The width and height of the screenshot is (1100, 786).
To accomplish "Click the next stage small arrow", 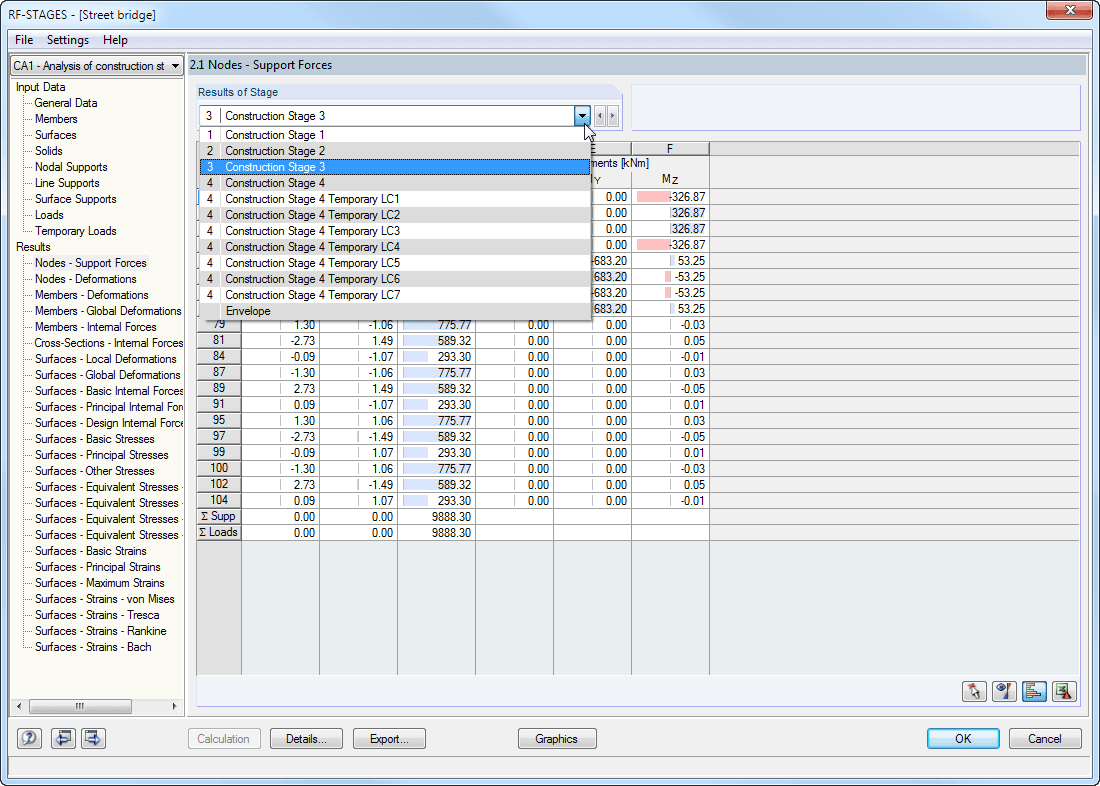I will (612, 116).
